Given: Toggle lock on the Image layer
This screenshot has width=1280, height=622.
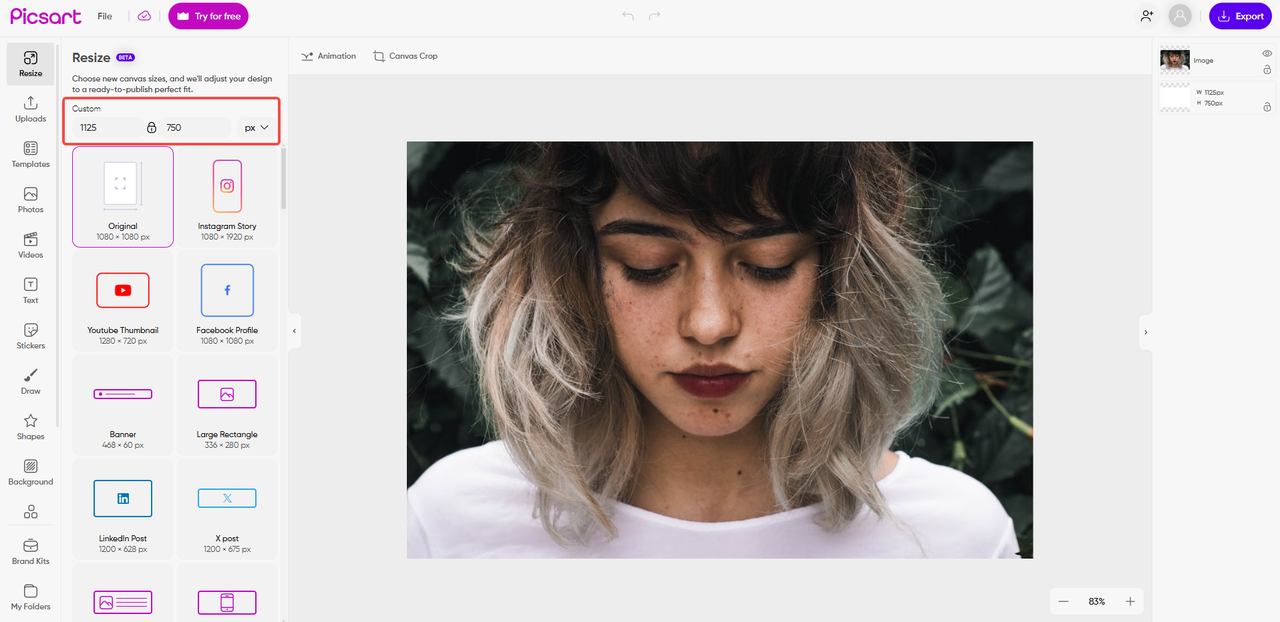Looking at the screenshot, I should coord(1267,69).
